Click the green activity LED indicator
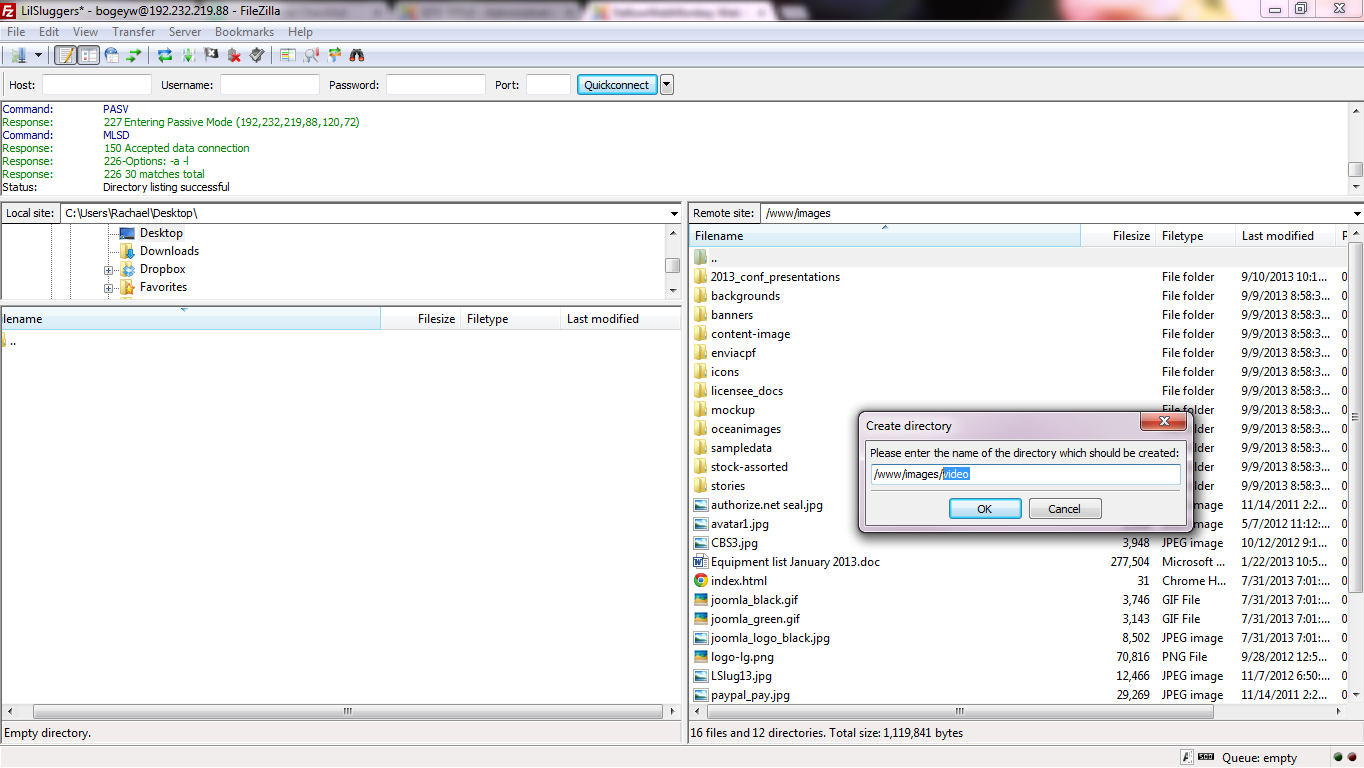Viewport: 1364px width, 768px height. [1338, 758]
